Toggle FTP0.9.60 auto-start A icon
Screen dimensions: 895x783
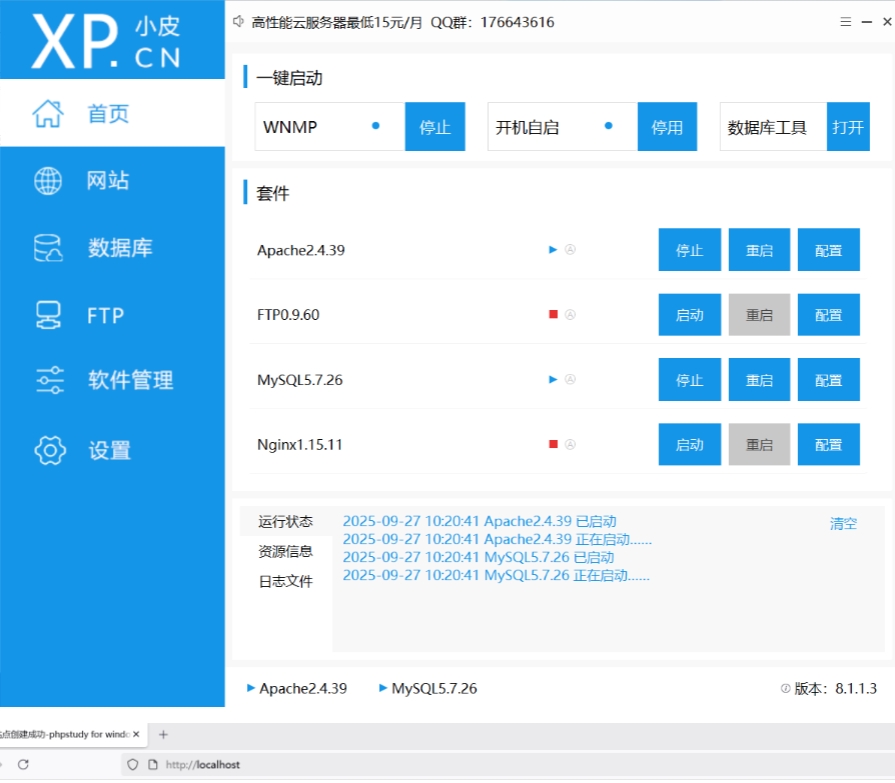570,314
